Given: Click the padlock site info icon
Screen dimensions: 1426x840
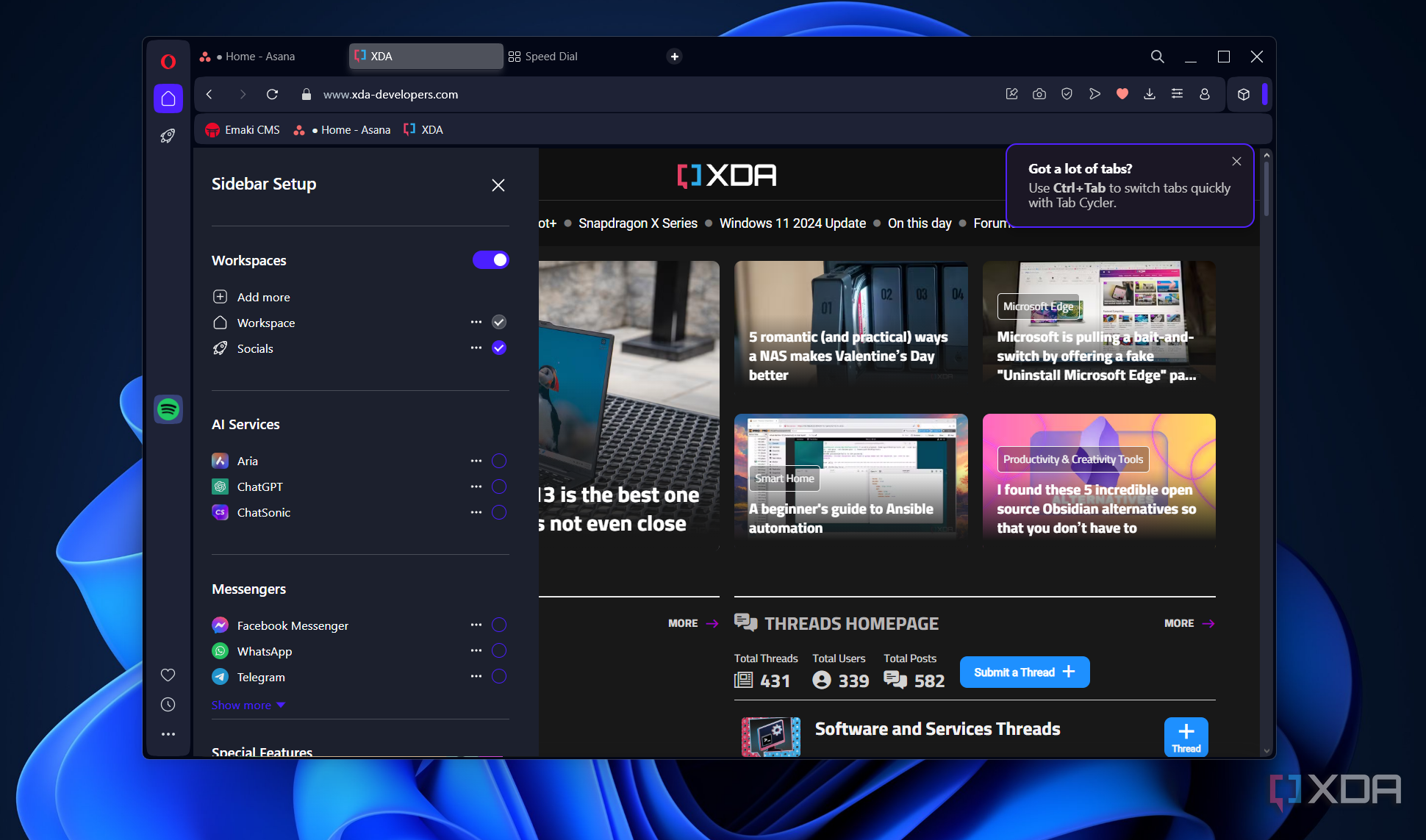Looking at the screenshot, I should pos(307,94).
